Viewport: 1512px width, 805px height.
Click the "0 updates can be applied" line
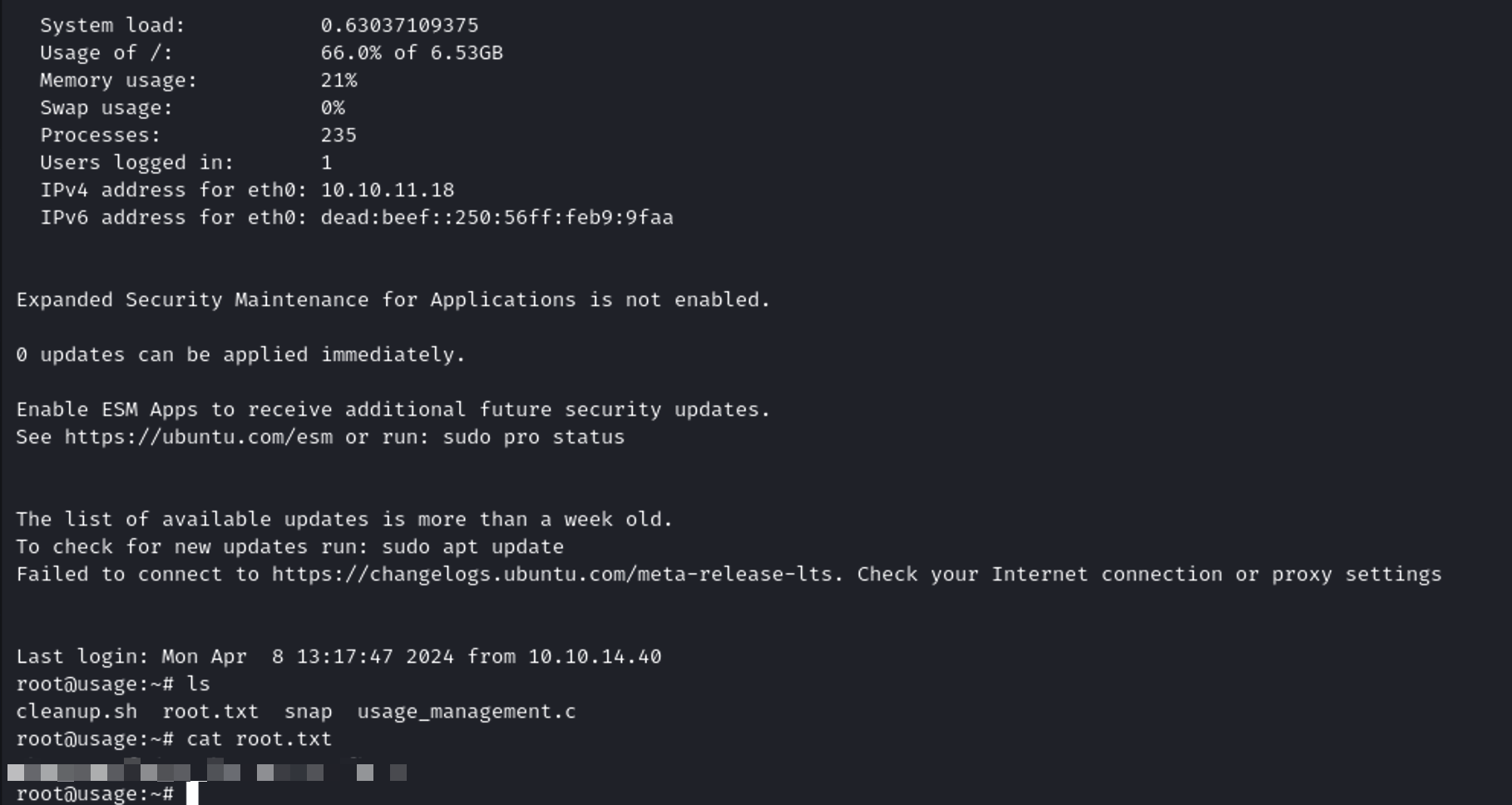(240, 355)
